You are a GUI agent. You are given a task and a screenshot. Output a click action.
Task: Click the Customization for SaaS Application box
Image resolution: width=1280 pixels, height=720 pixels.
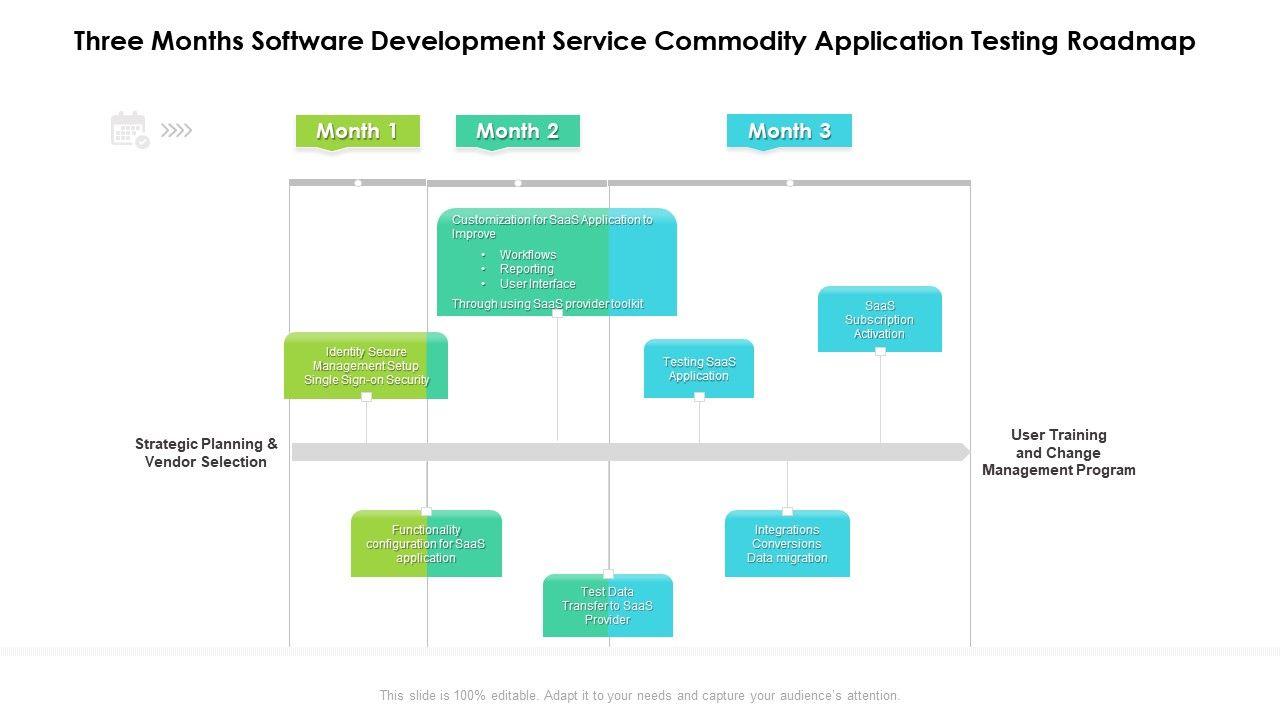click(556, 262)
